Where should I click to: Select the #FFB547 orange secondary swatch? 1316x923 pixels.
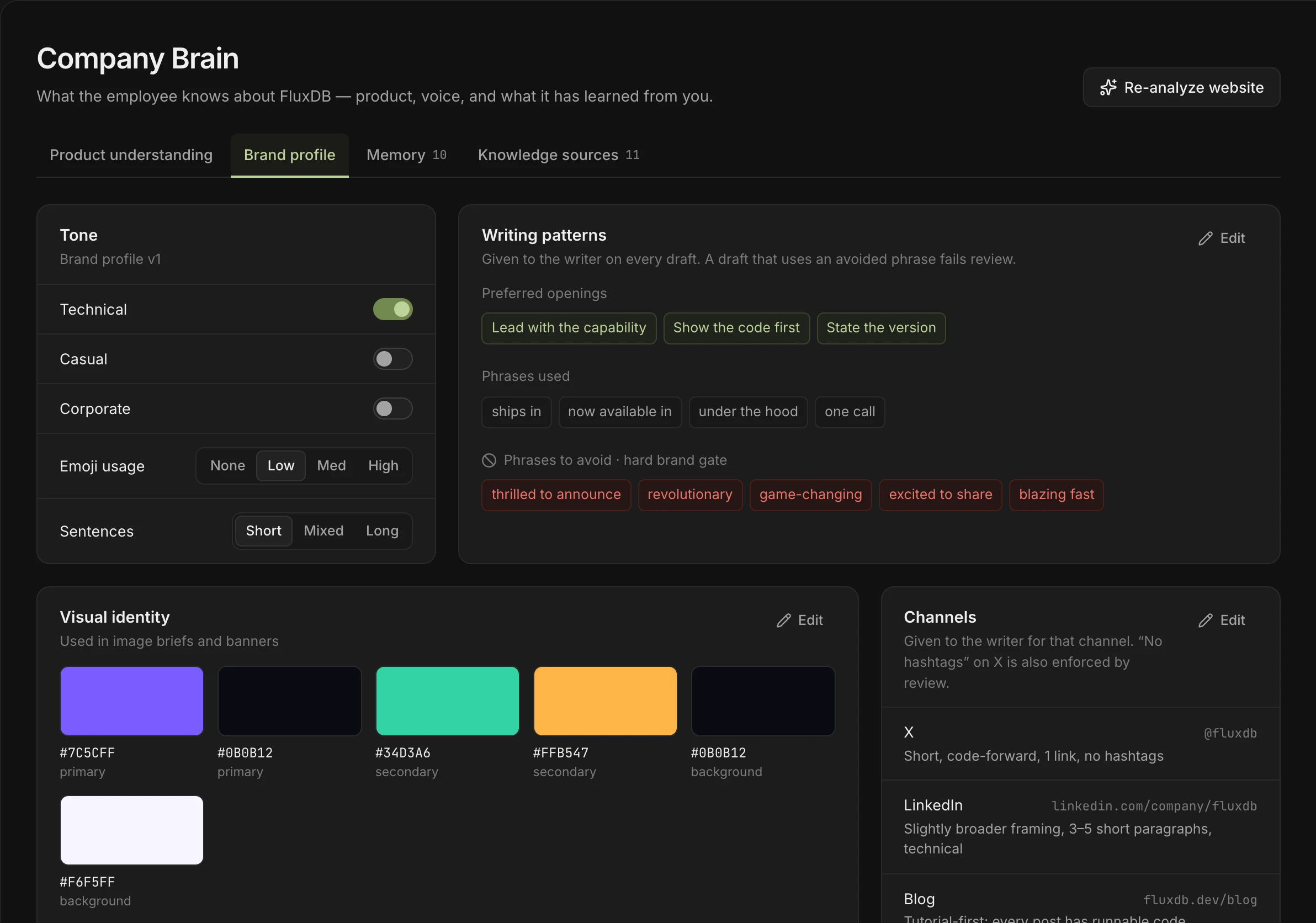coord(605,701)
